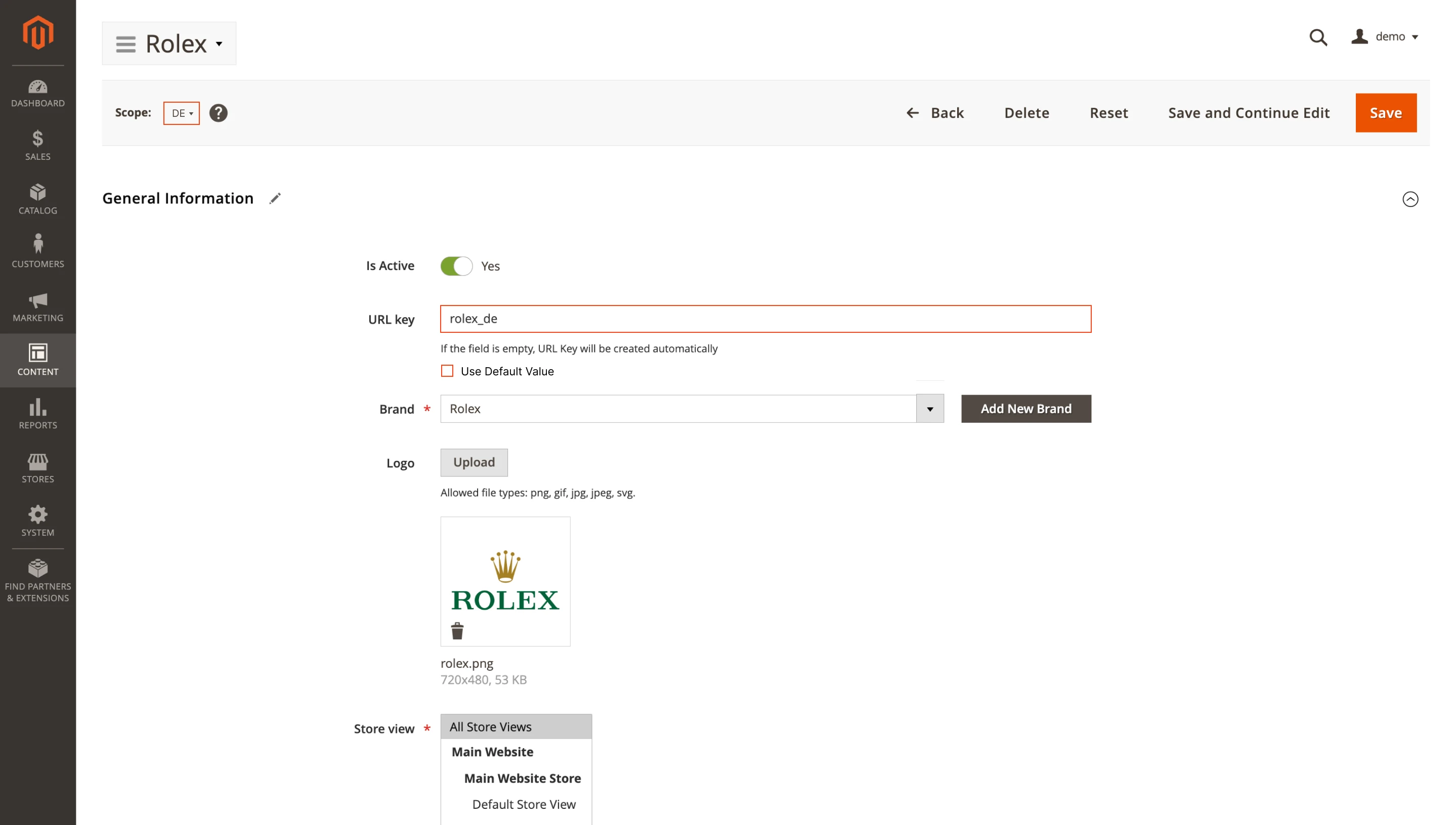Open the Scope DE dropdown
The height and width of the screenshot is (825, 1456).
(x=181, y=113)
